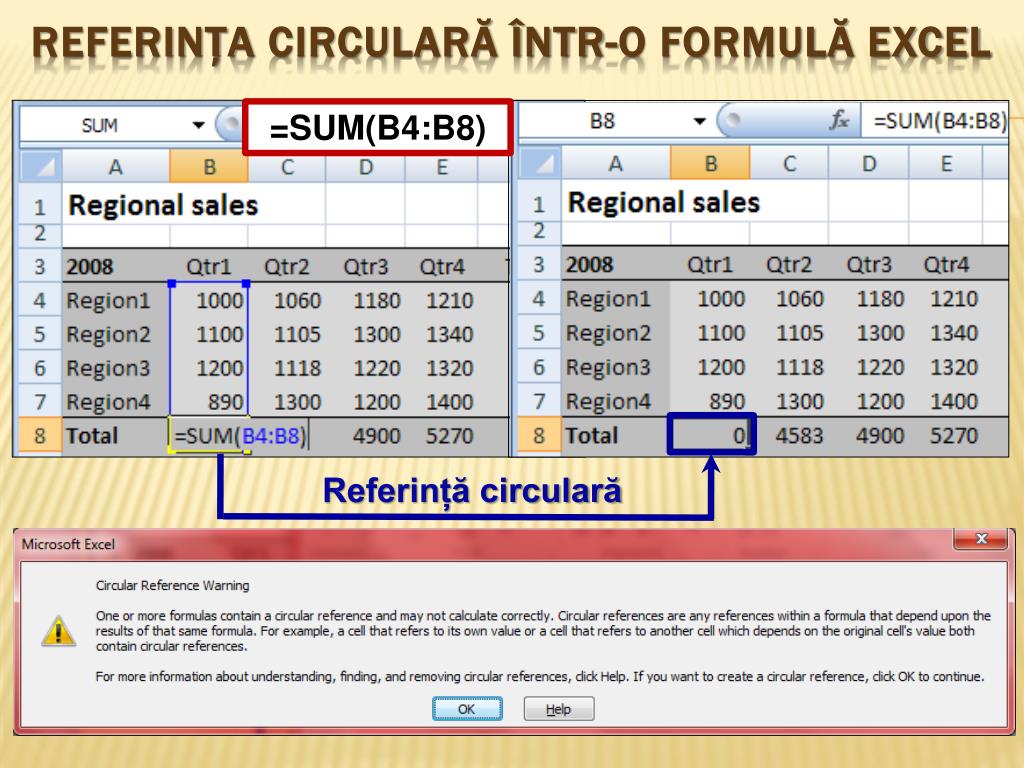Open the Name Box dropdown showing SUM
Screen dimensions: 1024x768
click(x=199, y=125)
